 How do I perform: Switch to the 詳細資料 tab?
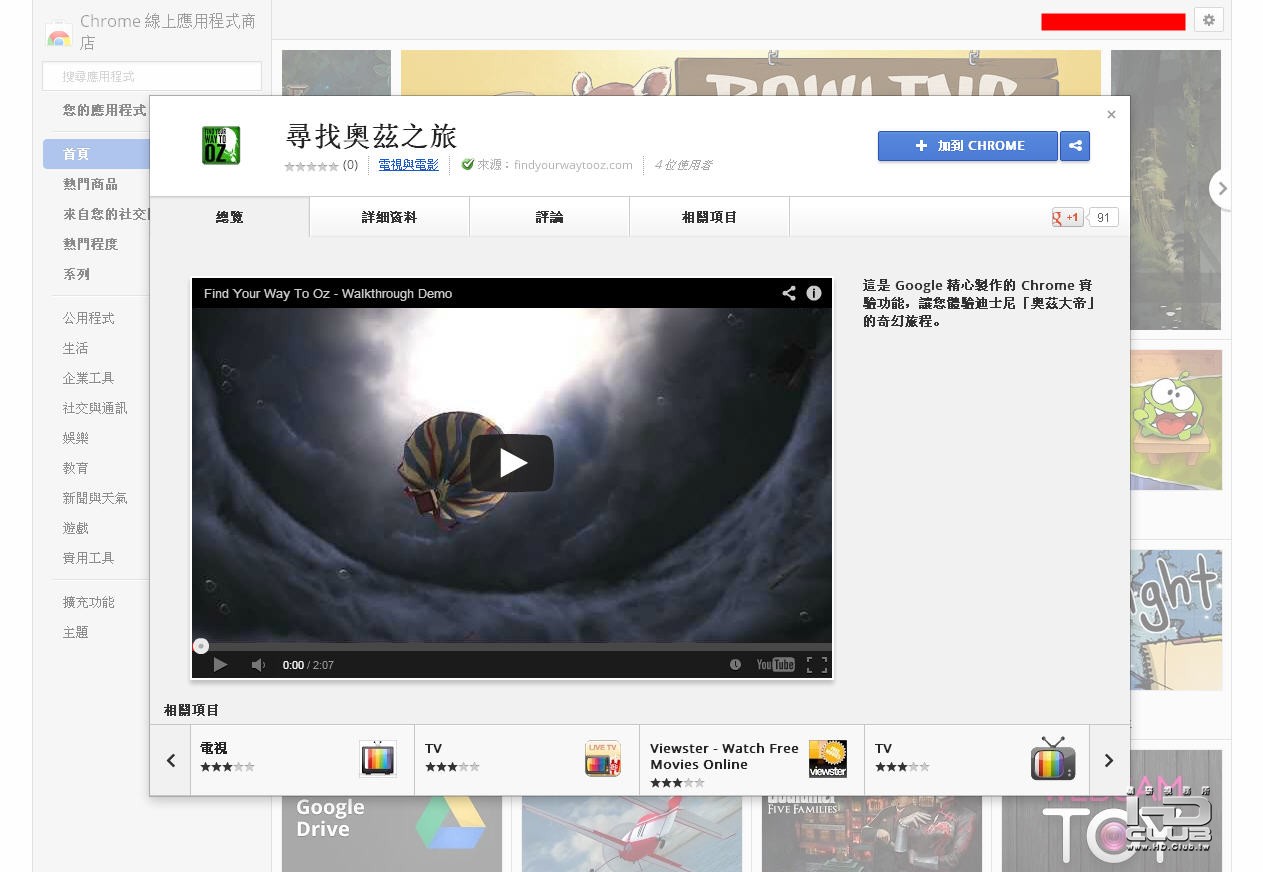(390, 217)
